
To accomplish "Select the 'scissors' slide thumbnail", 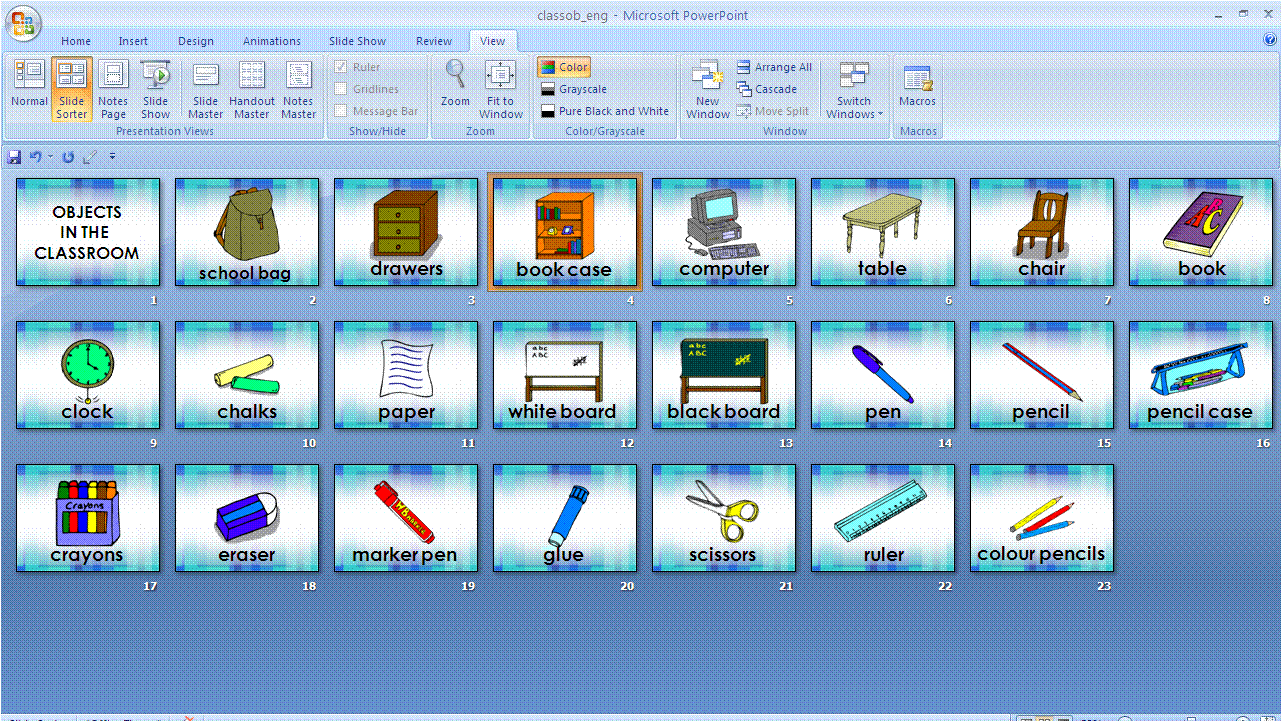I will click(x=724, y=518).
